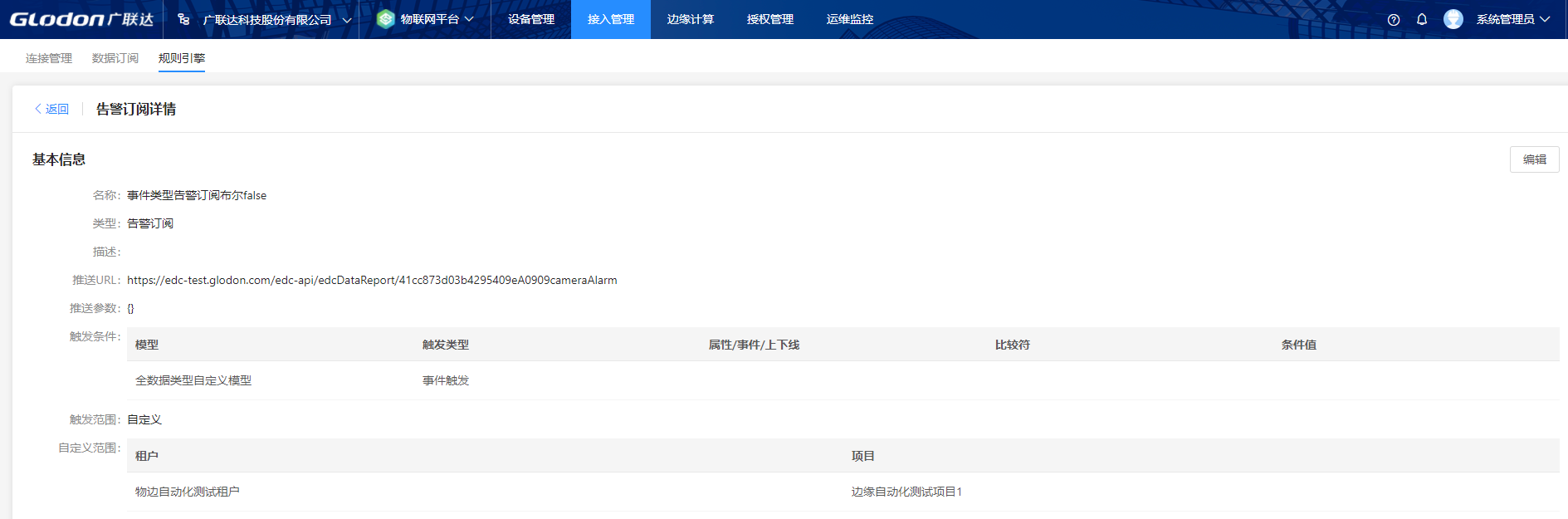Screen dimensions: 1568x519
Task: Click the name value 事件类型告警订阅布尔false
Action: click(x=197, y=195)
